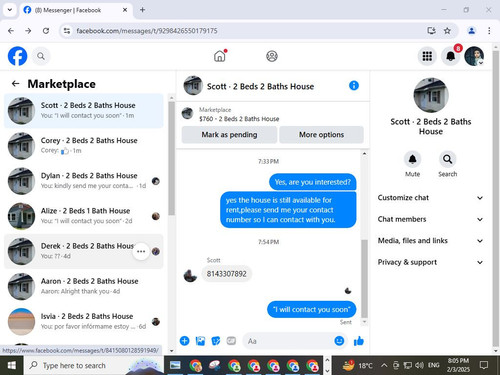Open conversation info blue icon in chat header

[x=354, y=86]
